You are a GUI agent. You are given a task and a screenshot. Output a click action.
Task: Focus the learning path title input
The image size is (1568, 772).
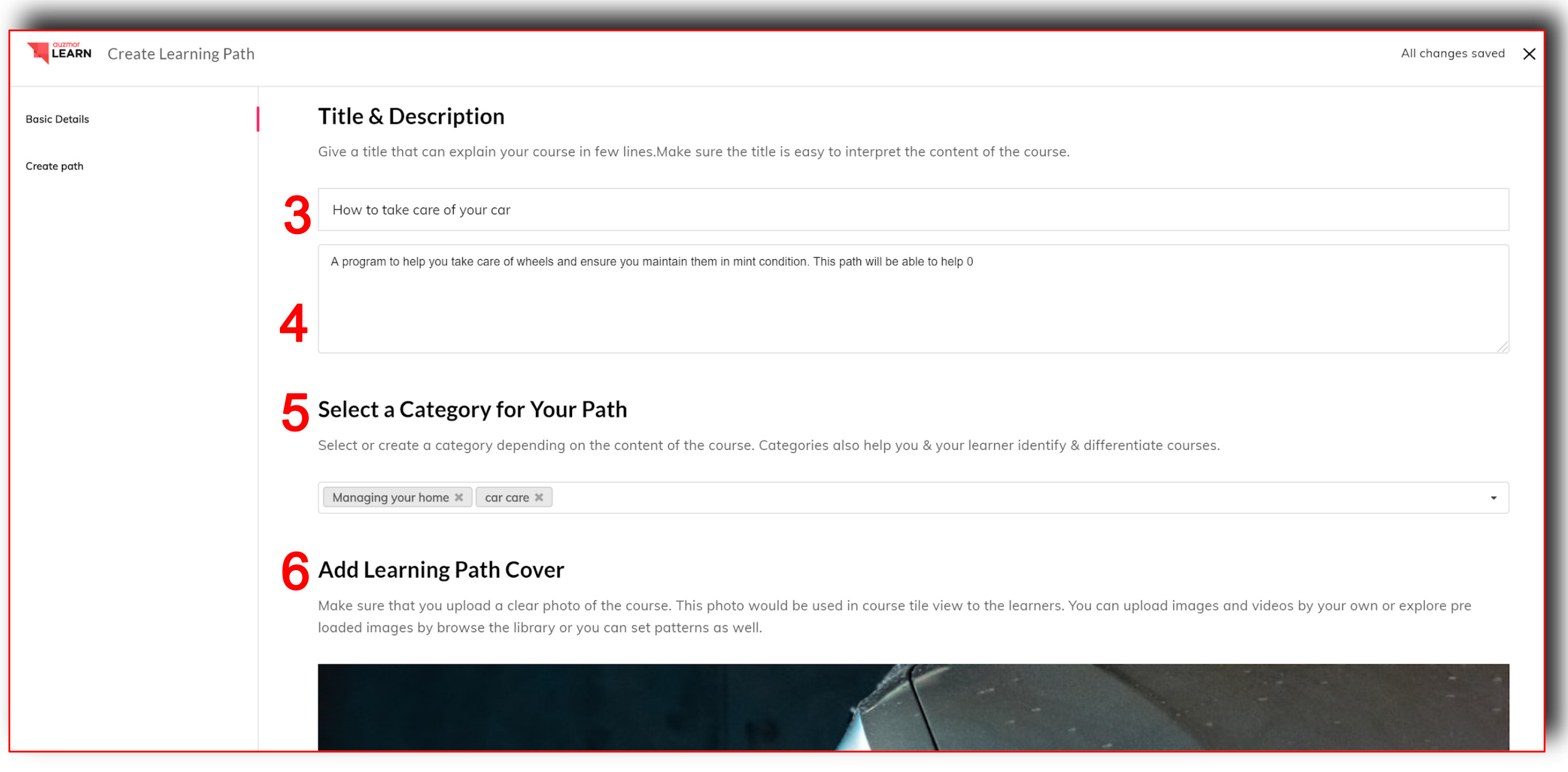[913, 210]
